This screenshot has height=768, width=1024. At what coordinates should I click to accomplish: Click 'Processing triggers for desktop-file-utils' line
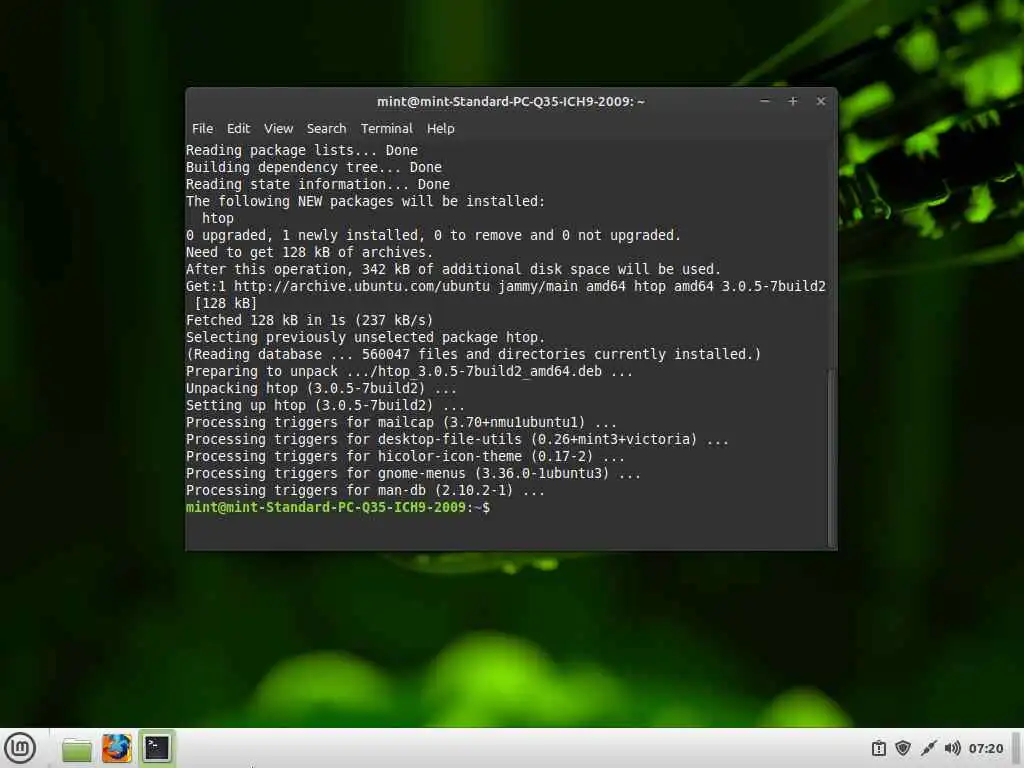click(x=457, y=439)
